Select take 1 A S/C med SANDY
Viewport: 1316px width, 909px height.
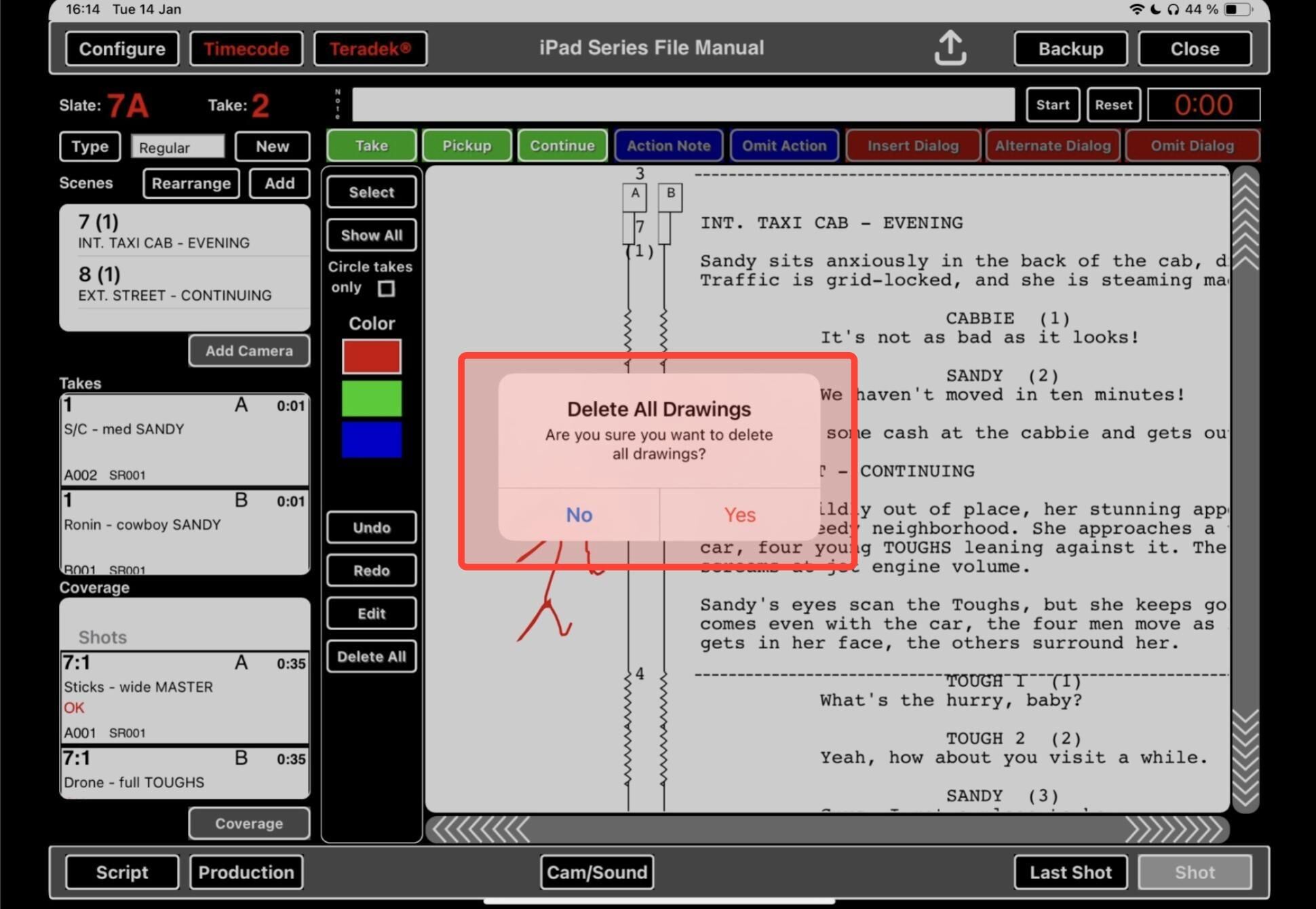pos(185,439)
